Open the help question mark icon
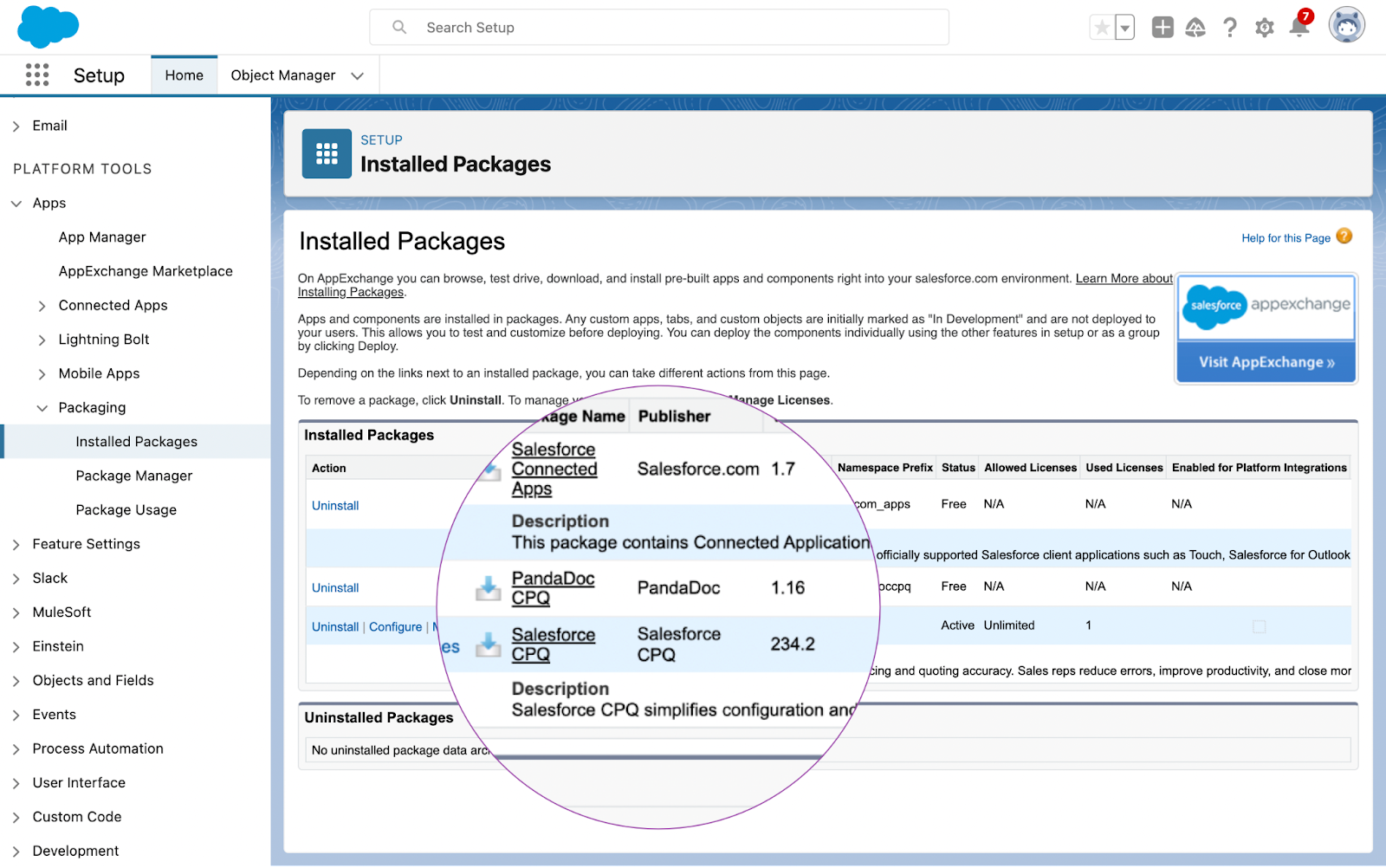 coord(1230,28)
